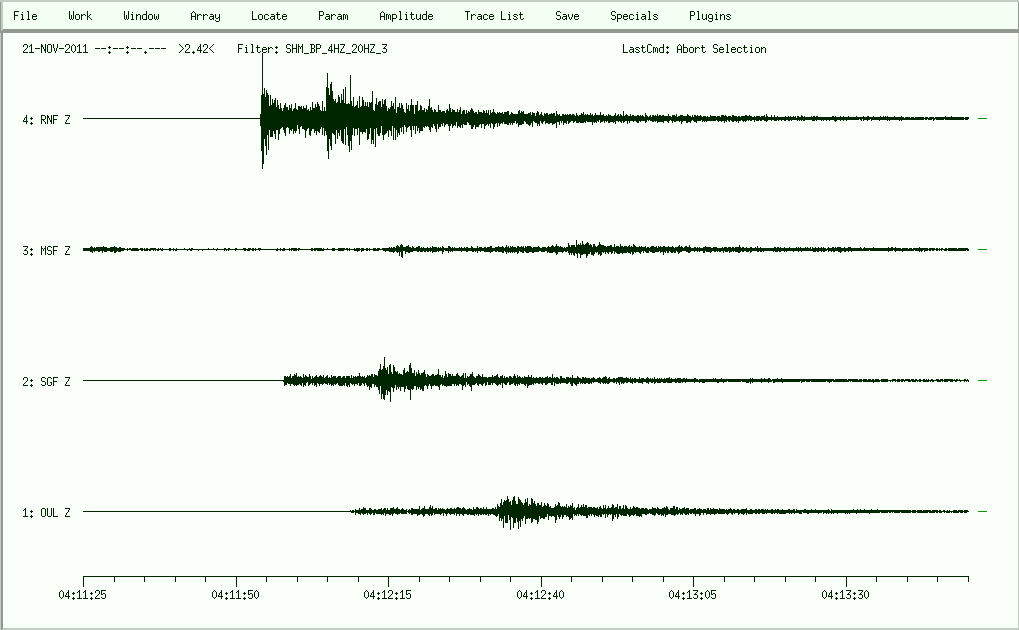Open the Save menu

(567, 16)
